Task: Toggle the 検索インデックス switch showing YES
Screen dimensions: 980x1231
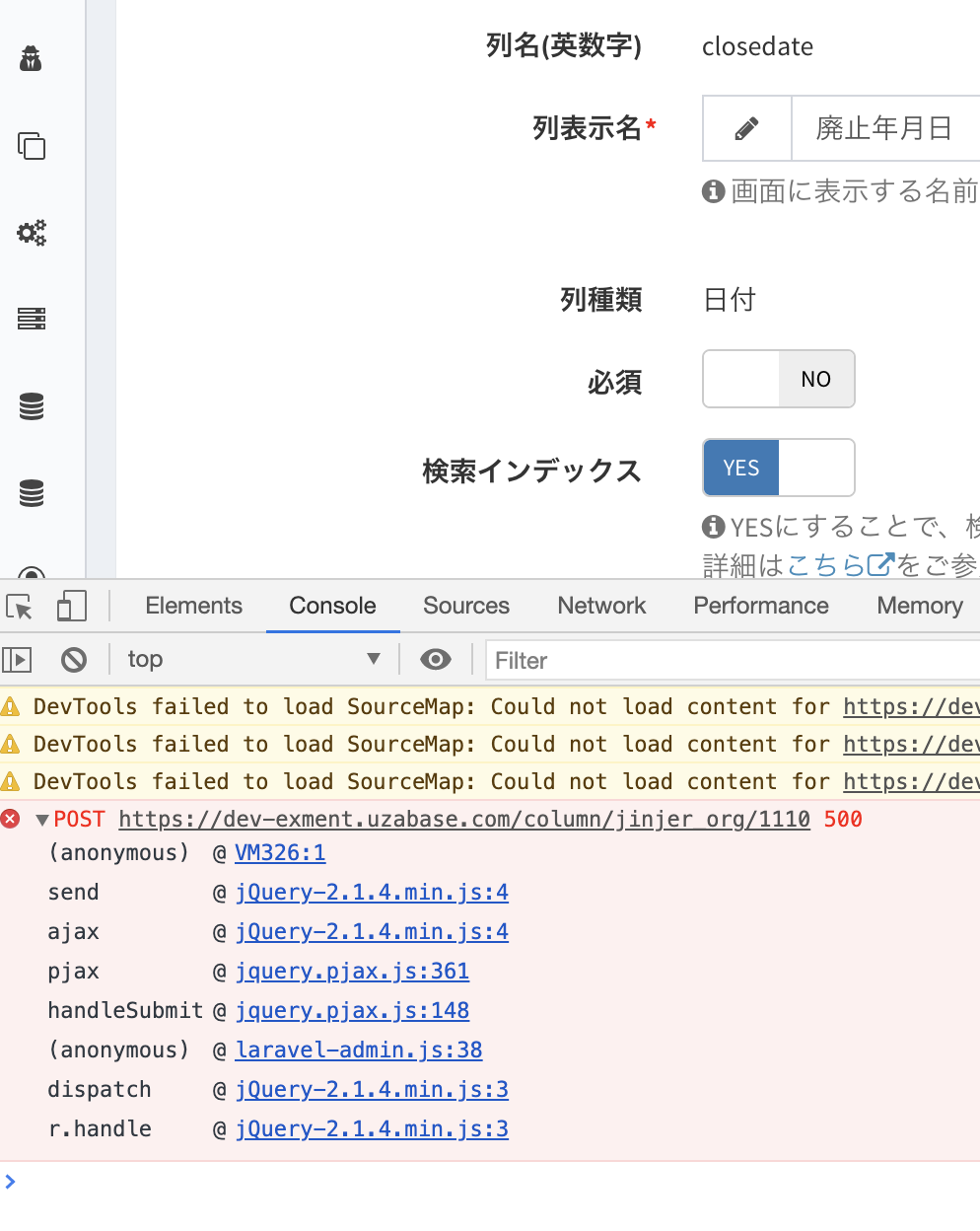Action: click(x=779, y=468)
